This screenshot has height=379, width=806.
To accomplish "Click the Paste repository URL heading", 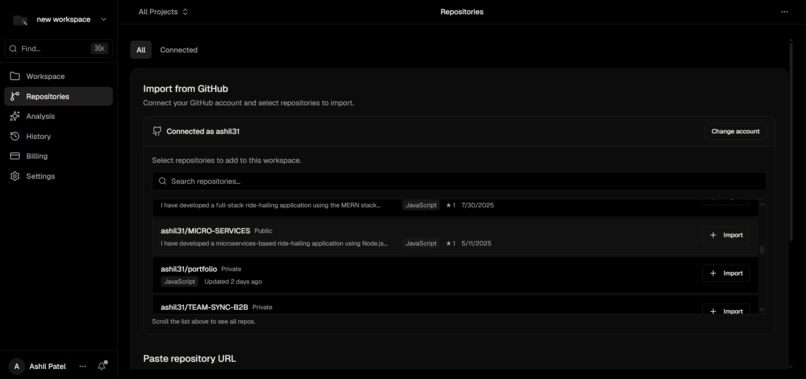I will click(x=189, y=358).
